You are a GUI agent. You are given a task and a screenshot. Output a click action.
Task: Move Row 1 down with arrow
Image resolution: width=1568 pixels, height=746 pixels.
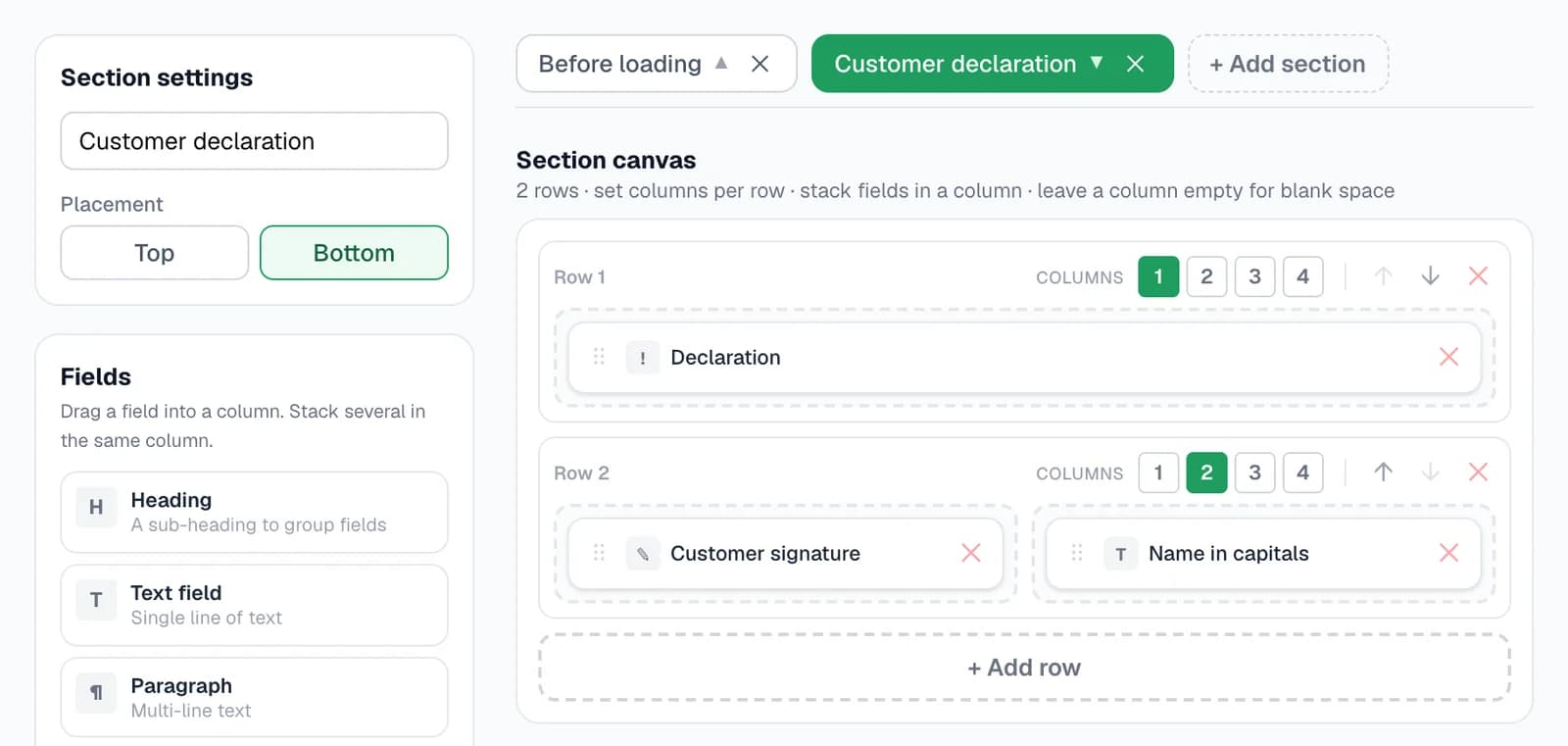pos(1431,276)
